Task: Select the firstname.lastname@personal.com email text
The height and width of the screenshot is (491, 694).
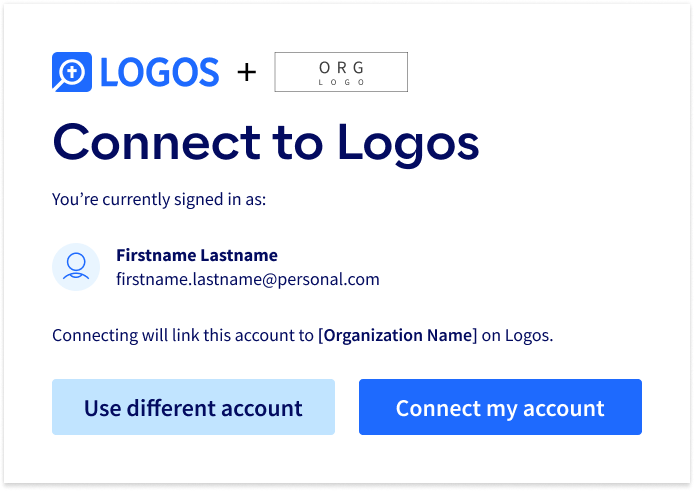Action: pos(248,279)
